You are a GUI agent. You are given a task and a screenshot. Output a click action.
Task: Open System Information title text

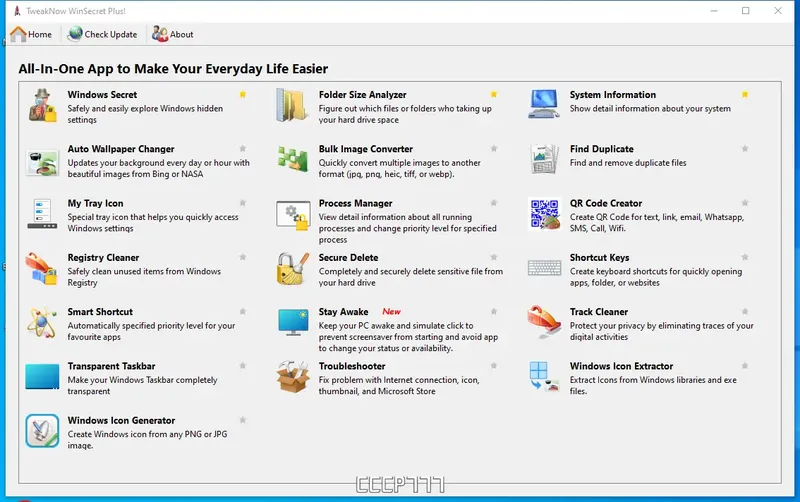(x=613, y=94)
